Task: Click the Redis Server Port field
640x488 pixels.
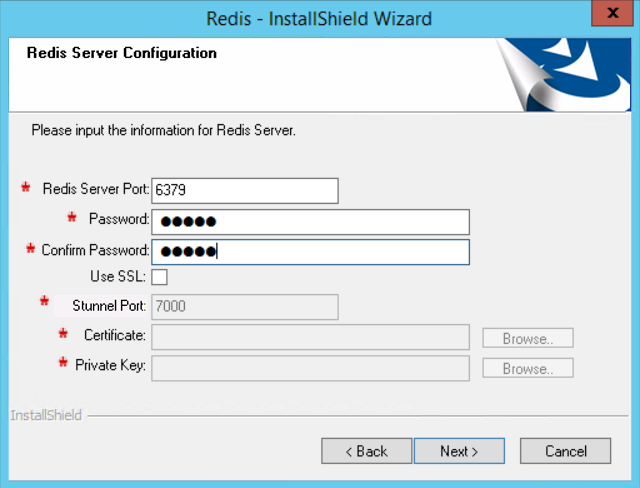Action: (x=245, y=191)
